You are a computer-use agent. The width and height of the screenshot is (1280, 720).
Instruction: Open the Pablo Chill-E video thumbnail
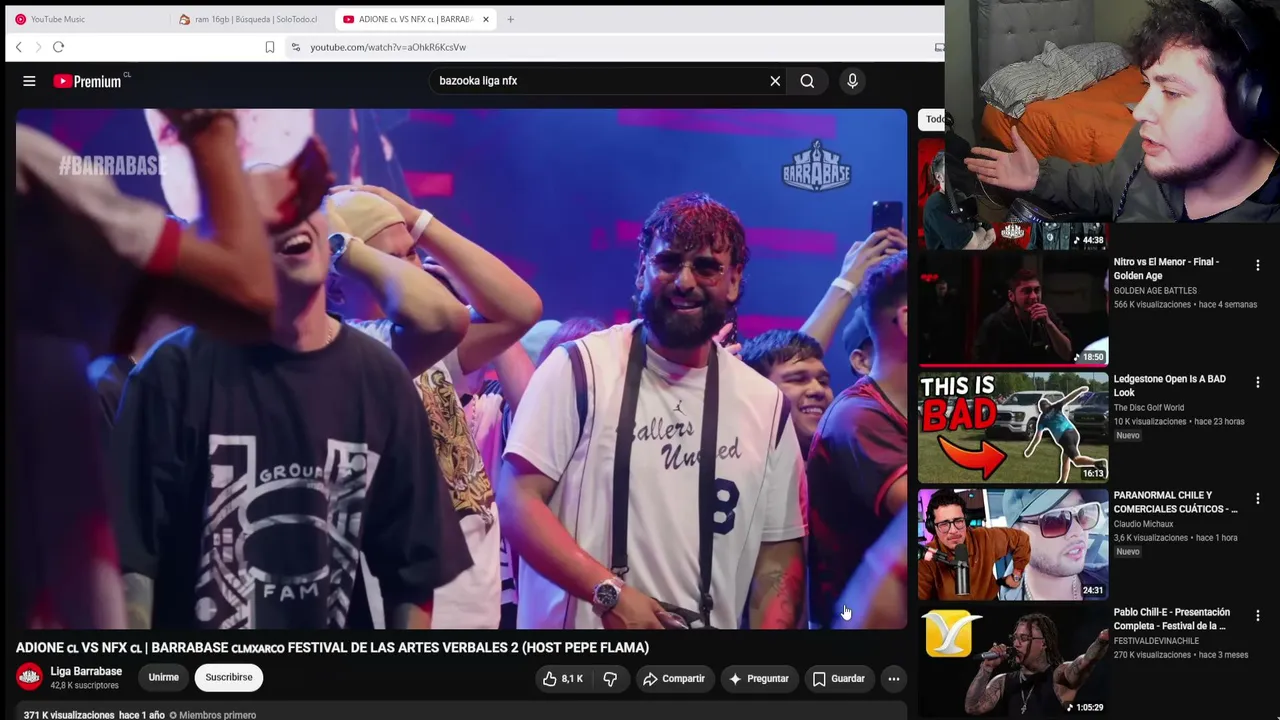coord(1013,661)
